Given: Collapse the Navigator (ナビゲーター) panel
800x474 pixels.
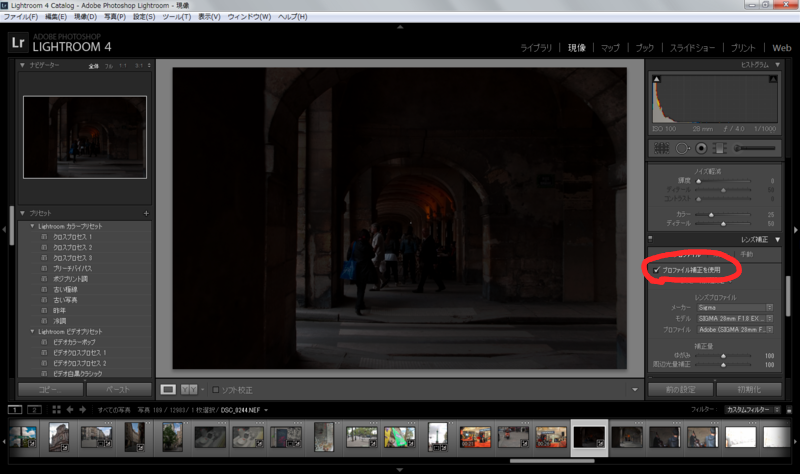Looking at the screenshot, I should [x=22, y=65].
